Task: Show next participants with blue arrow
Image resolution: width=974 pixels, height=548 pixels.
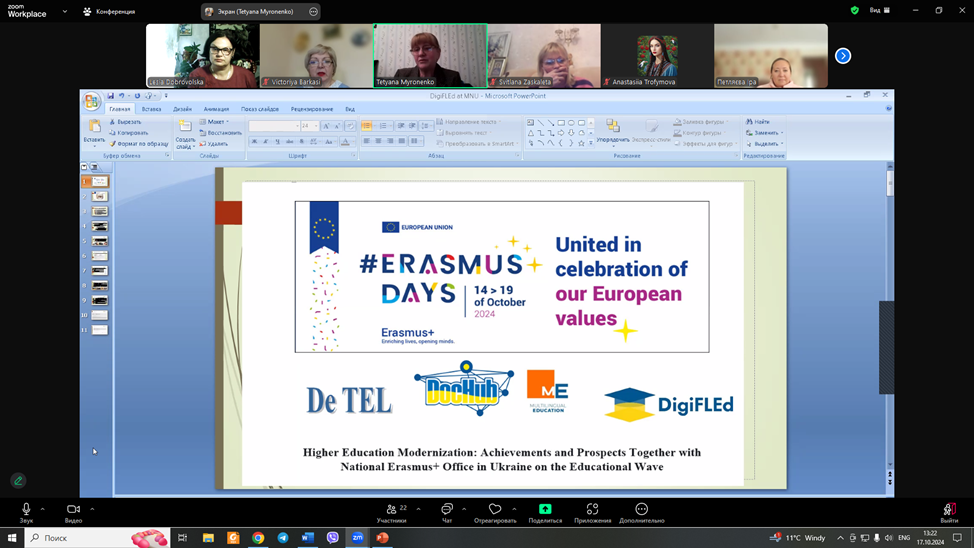Action: tap(843, 56)
